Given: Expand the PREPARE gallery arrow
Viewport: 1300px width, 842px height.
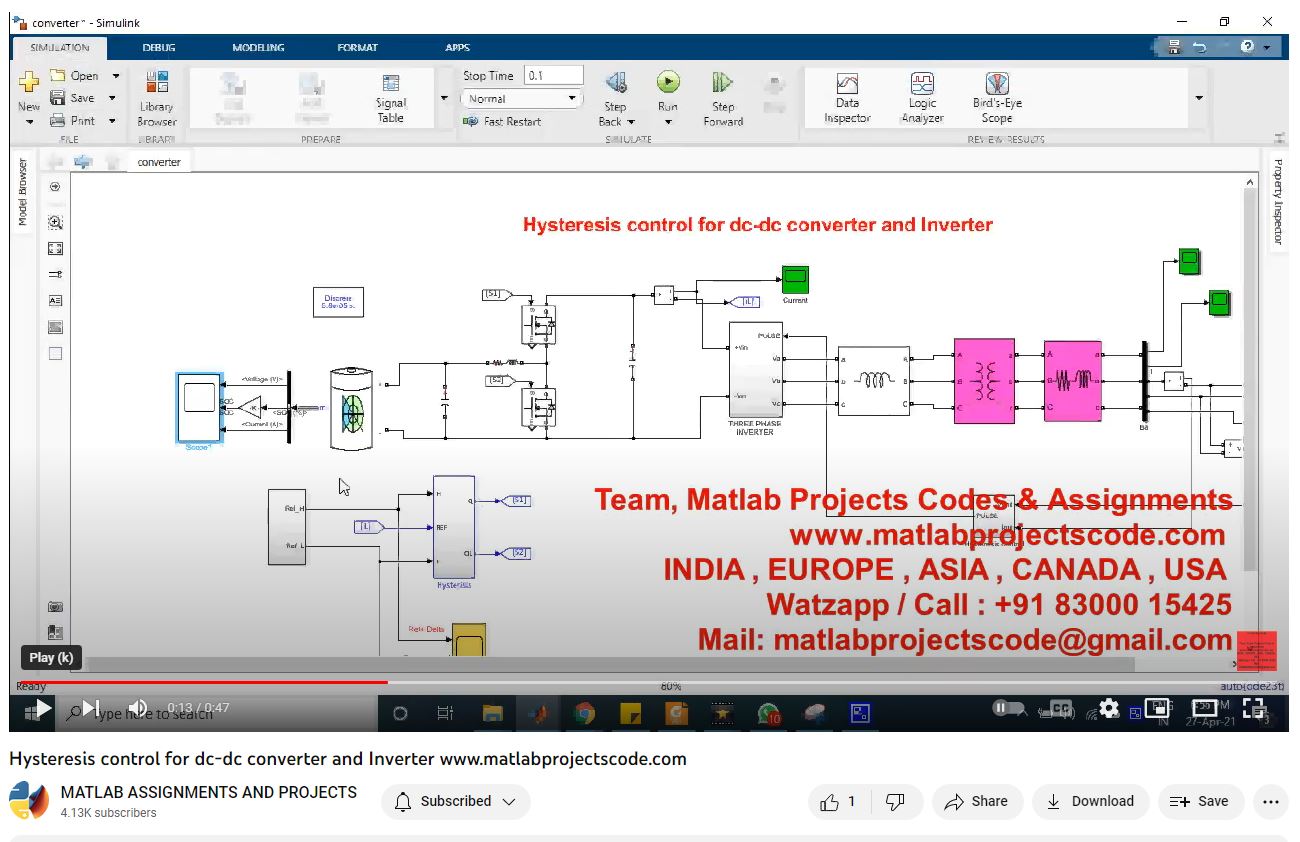Looking at the screenshot, I should (444, 98).
